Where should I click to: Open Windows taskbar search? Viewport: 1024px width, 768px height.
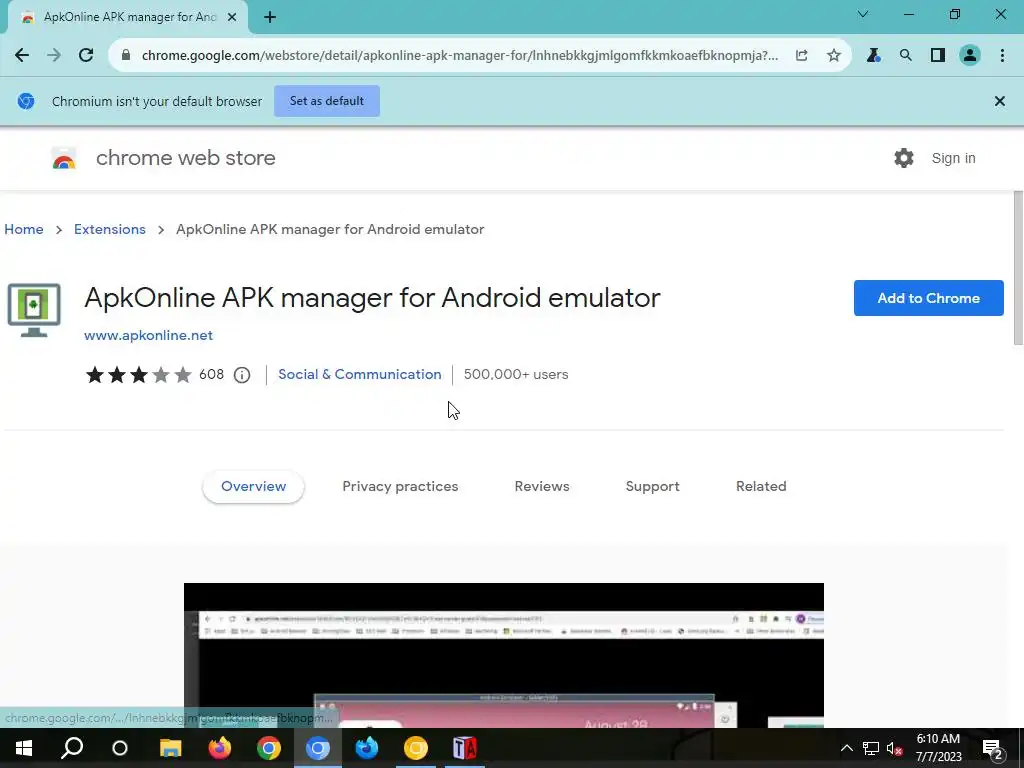pyautogui.click(x=72, y=748)
